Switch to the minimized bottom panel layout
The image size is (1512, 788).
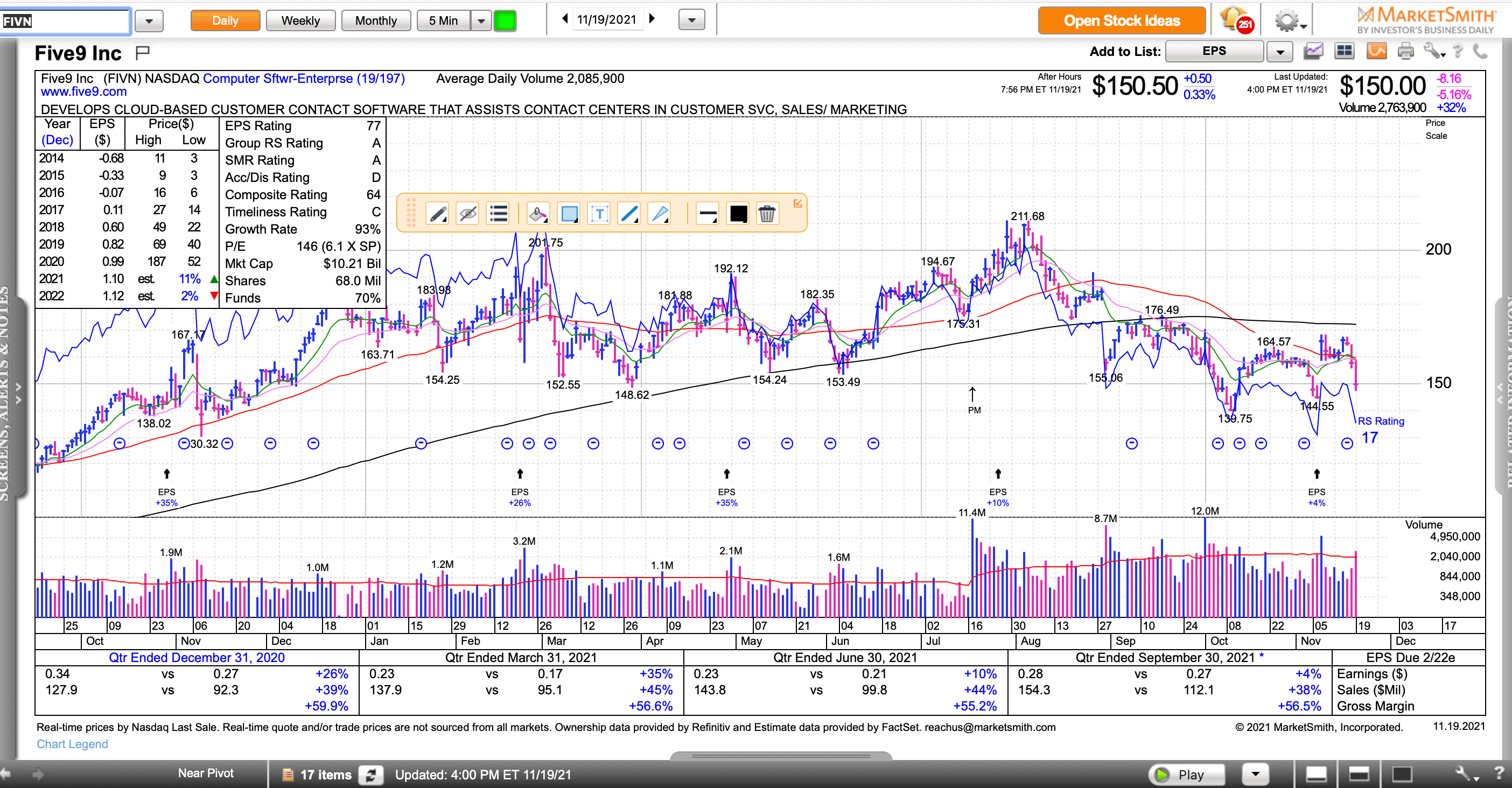tap(1316, 775)
